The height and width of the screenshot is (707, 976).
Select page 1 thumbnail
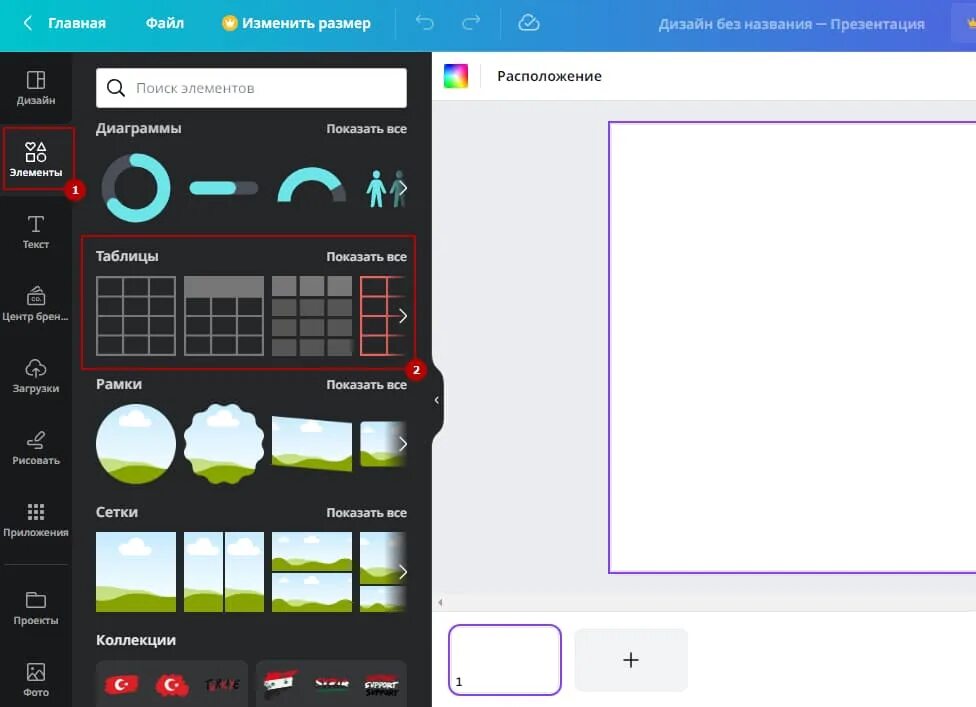pyautogui.click(x=505, y=660)
